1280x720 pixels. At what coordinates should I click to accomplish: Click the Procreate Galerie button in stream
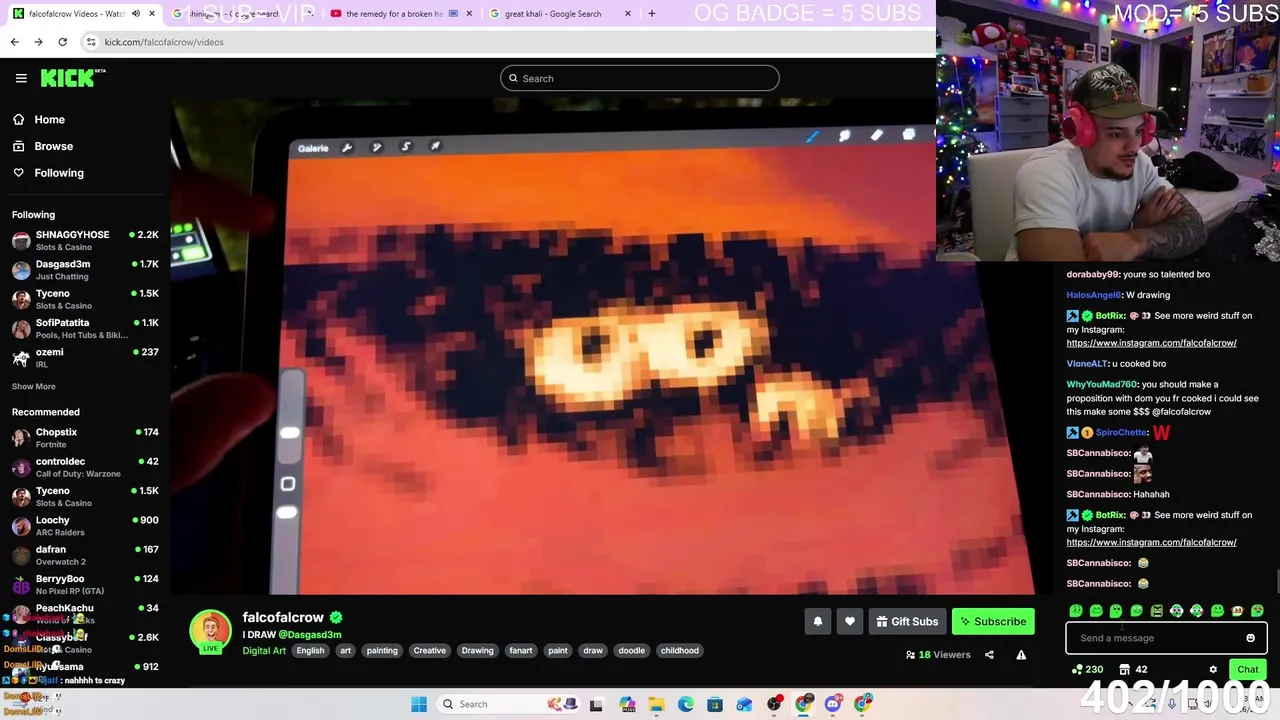(313, 148)
